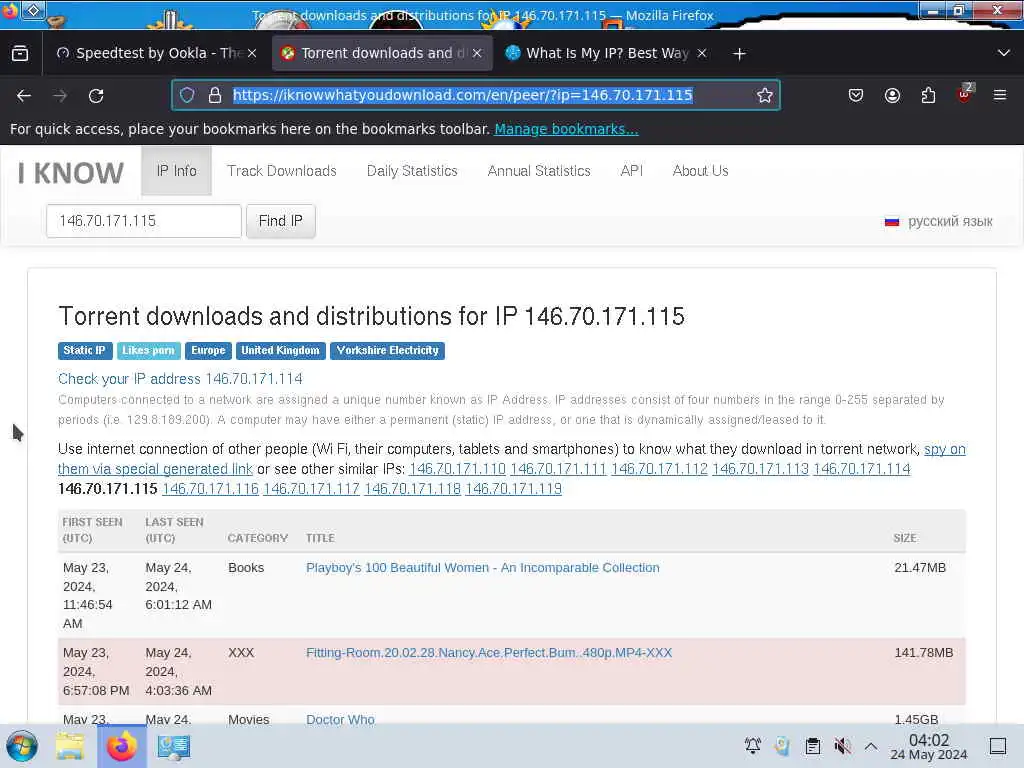Open the About Us page
This screenshot has width=1024, height=768.
[700, 170]
